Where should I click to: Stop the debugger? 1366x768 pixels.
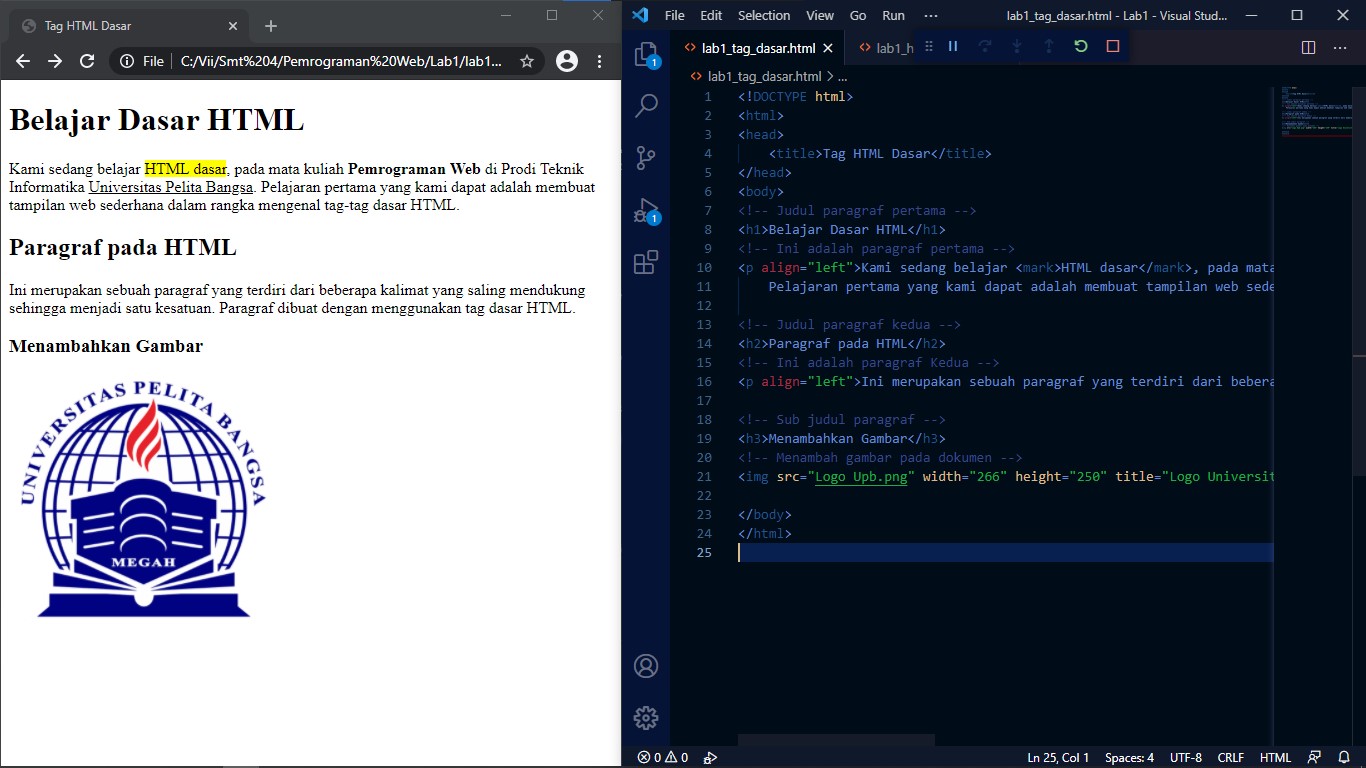tap(1110, 45)
